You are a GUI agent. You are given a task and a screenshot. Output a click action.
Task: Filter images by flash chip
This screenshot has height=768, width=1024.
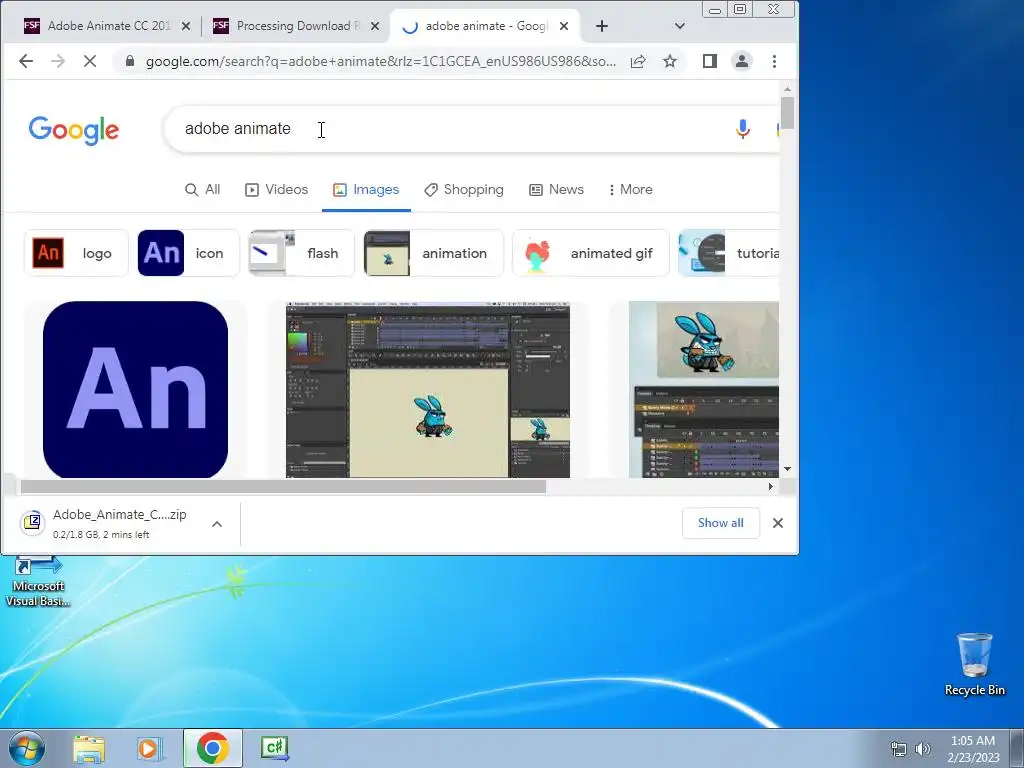click(x=301, y=253)
